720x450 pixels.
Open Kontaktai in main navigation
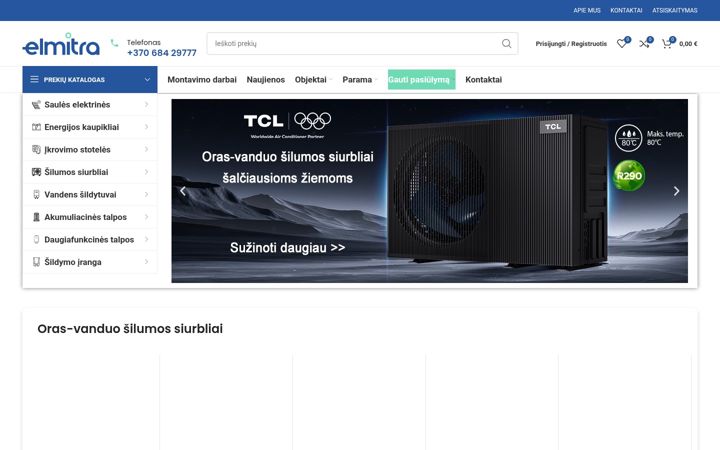pos(484,80)
